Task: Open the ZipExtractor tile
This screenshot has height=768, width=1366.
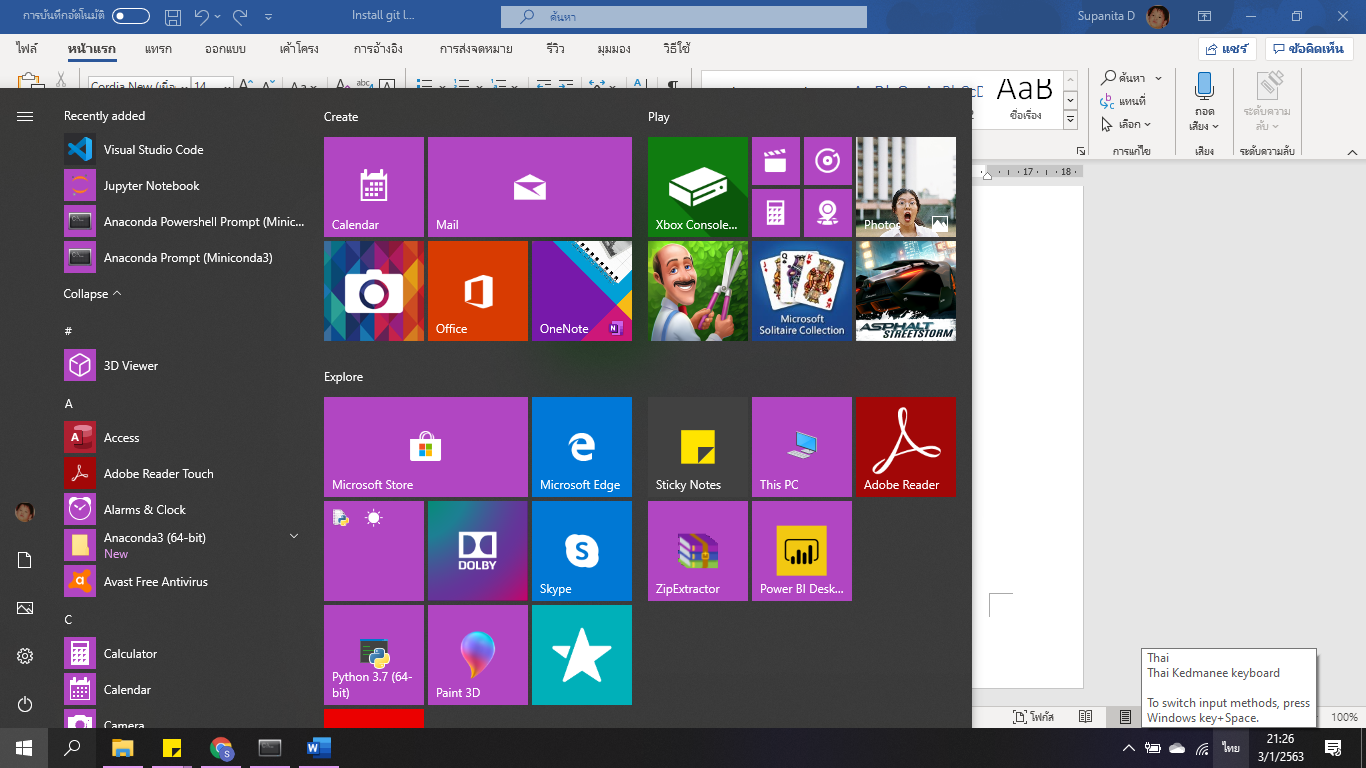Action: [698, 551]
